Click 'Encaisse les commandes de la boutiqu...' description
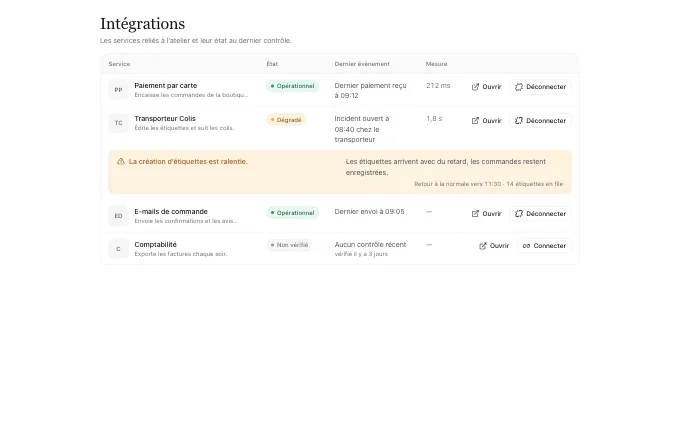680x425 pixels. pyautogui.click(x=191, y=95)
